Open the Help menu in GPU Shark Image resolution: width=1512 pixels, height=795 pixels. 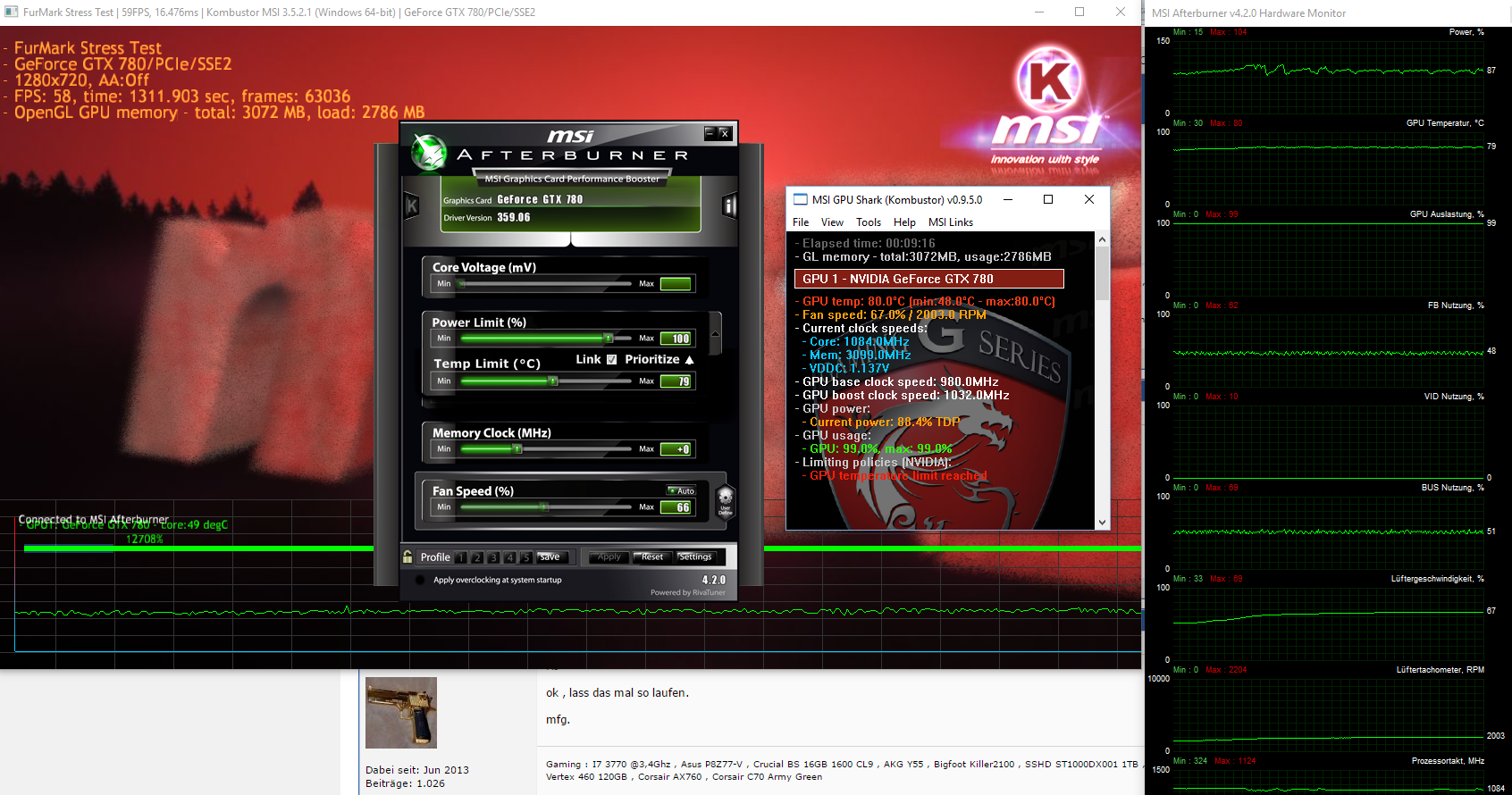point(904,222)
